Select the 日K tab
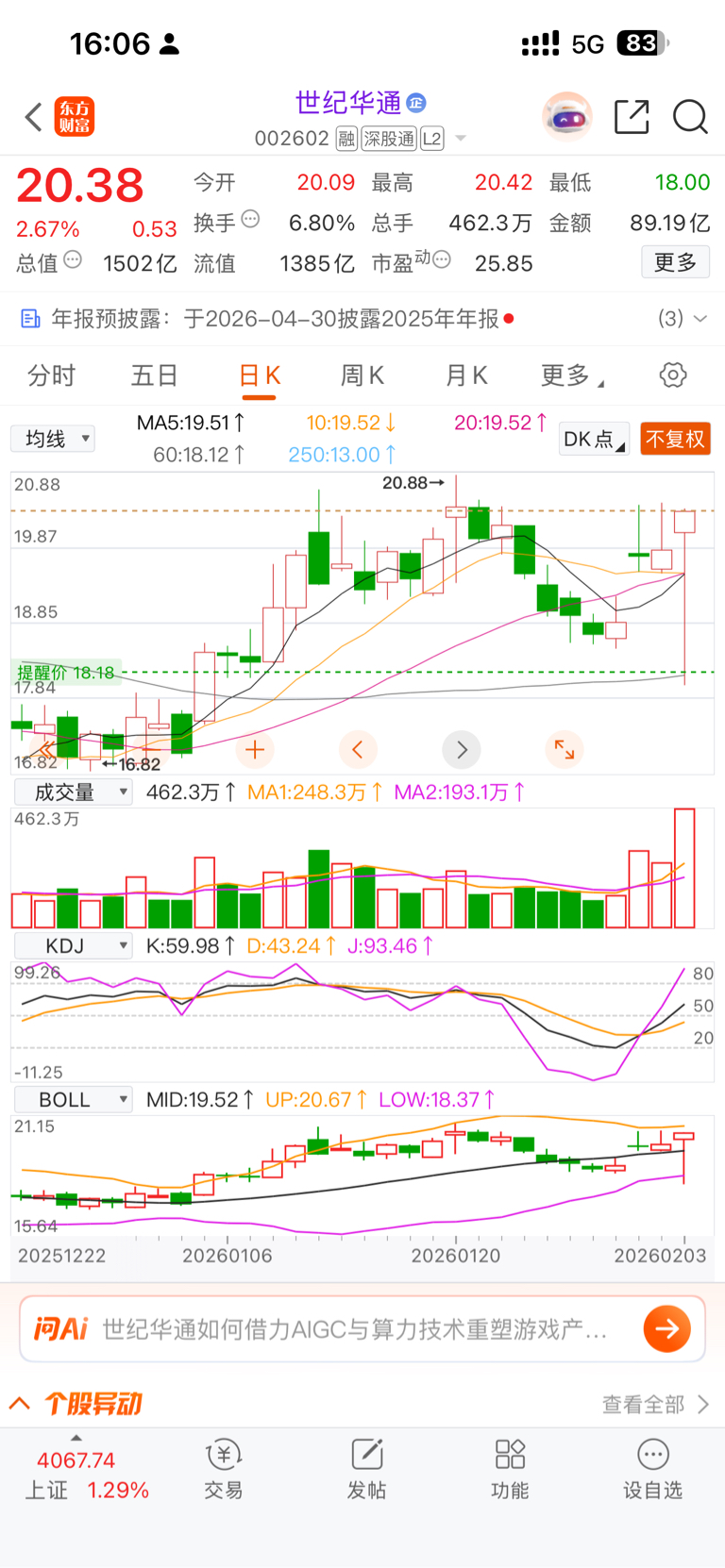The width and height of the screenshot is (725, 1568). pos(259,375)
